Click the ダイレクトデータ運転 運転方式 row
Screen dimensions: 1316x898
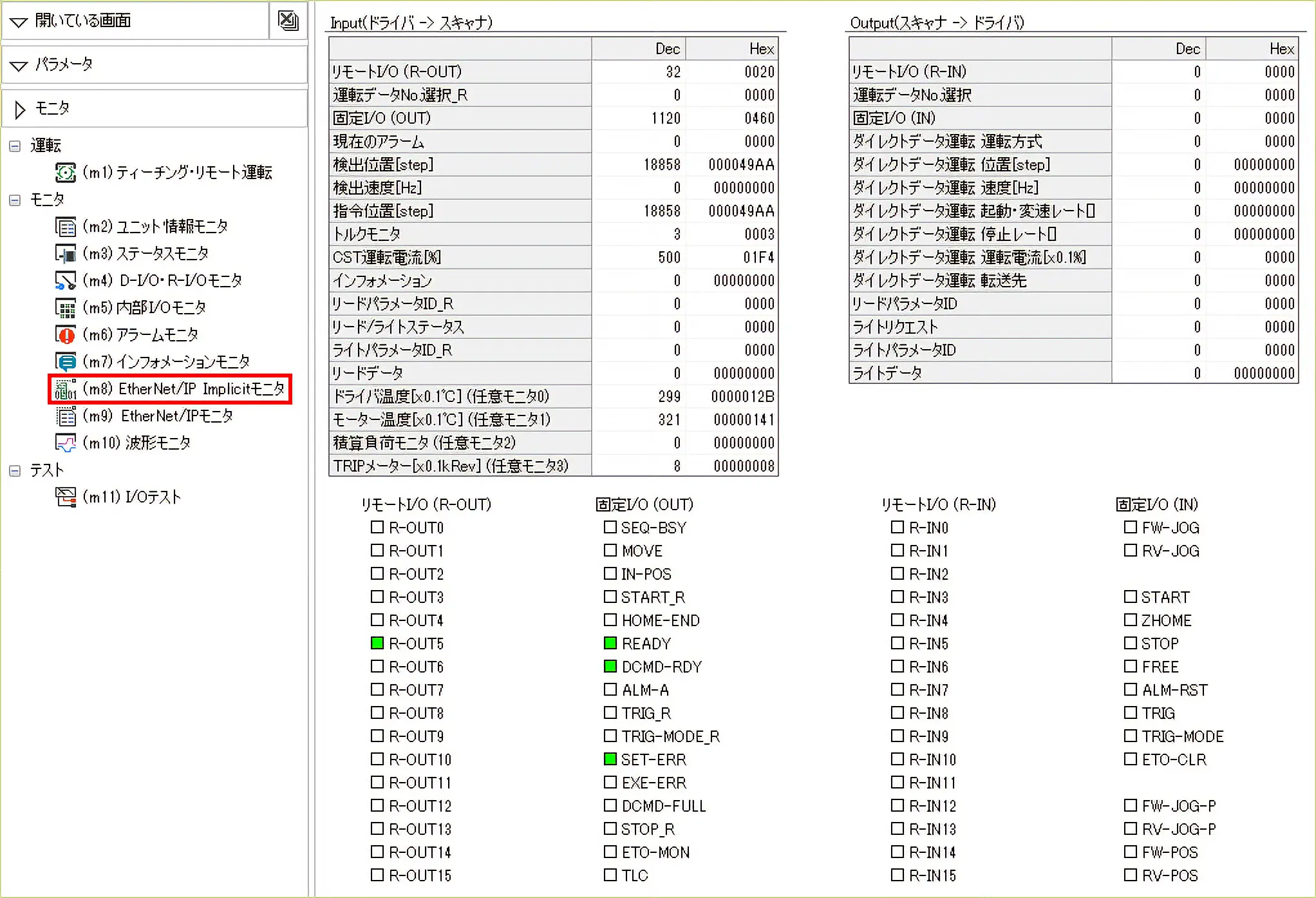point(1073,142)
